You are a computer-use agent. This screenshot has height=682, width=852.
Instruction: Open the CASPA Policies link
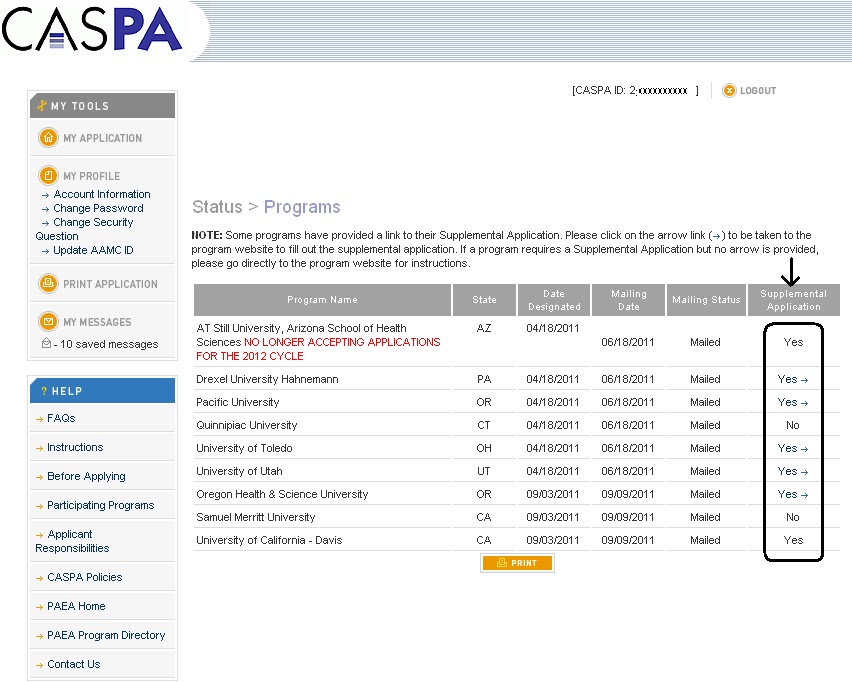pos(85,577)
